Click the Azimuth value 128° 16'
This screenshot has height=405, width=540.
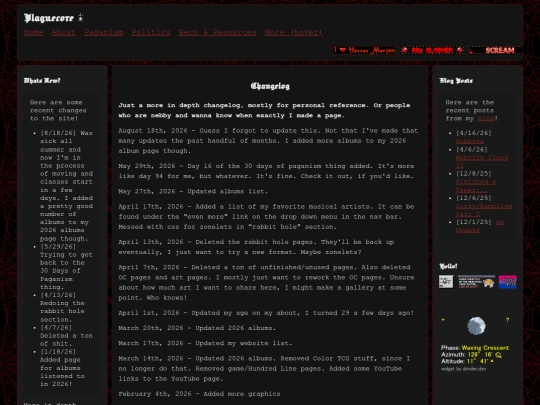pos(480,355)
